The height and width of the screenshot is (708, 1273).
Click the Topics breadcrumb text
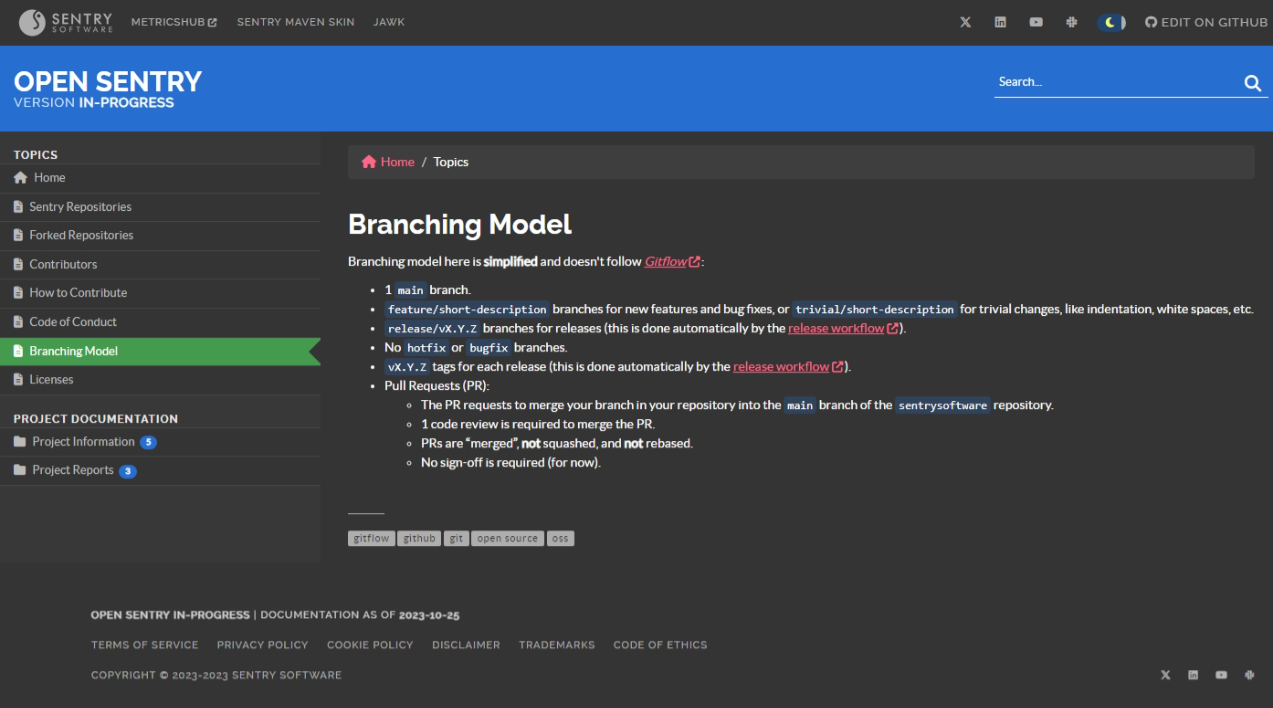[451, 162]
